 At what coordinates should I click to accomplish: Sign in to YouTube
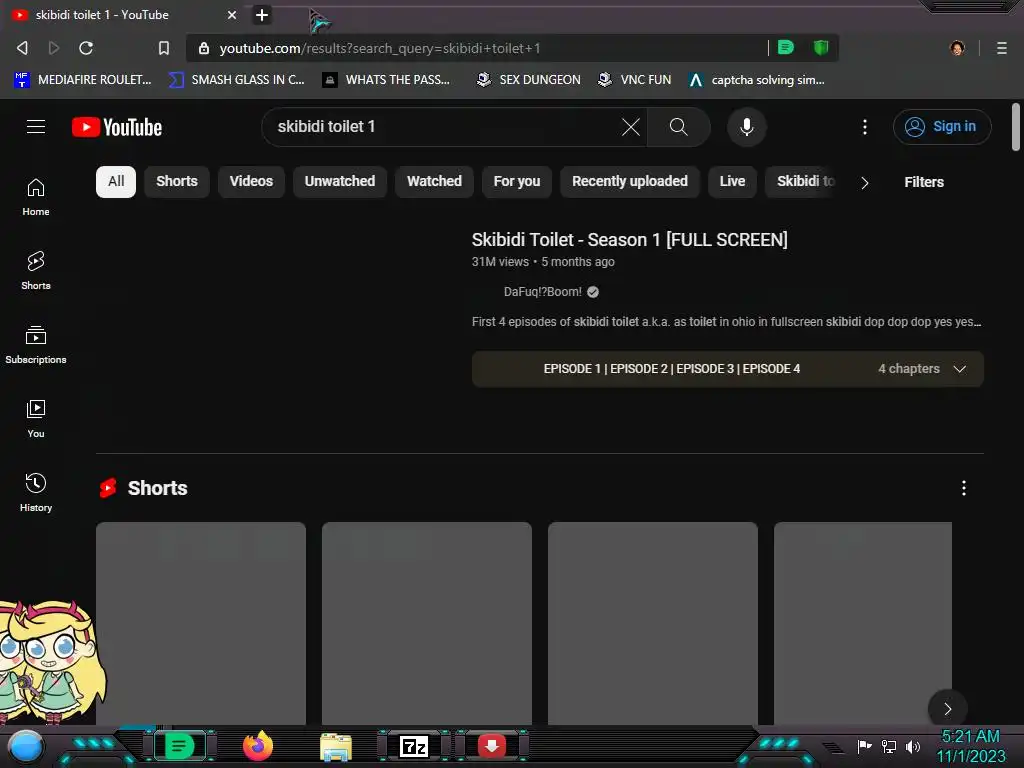pos(942,127)
